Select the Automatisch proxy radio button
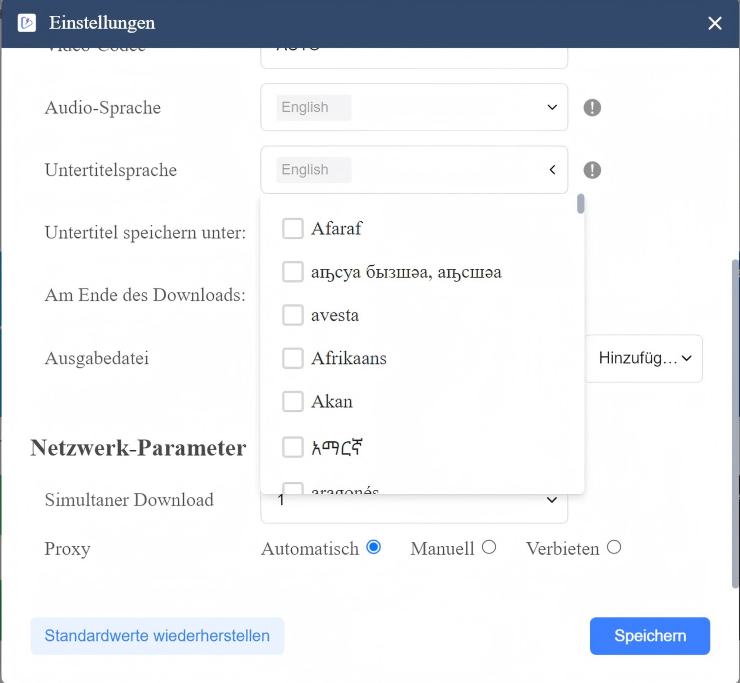 click(x=374, y=548)
